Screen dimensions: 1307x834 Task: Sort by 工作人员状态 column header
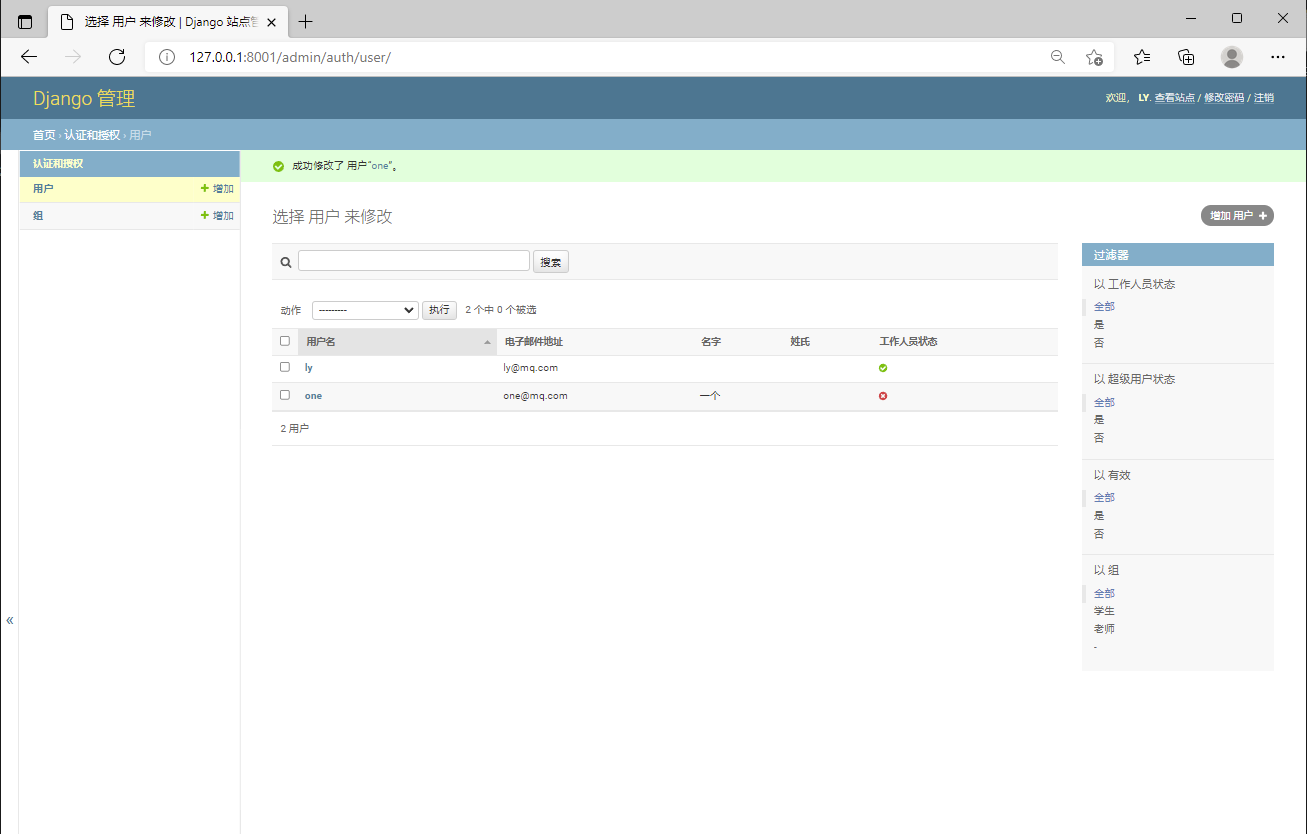pyautogui.click(x=908, y=342)
